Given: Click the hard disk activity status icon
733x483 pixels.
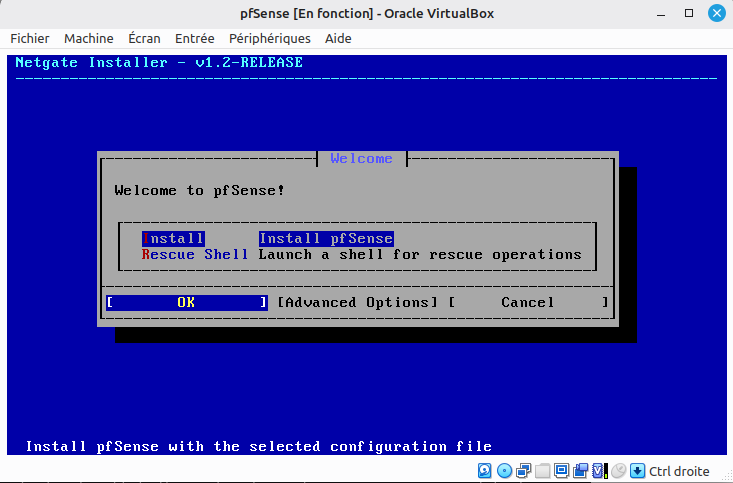Looking at the screenshot, I should click(x=485, y=470).
